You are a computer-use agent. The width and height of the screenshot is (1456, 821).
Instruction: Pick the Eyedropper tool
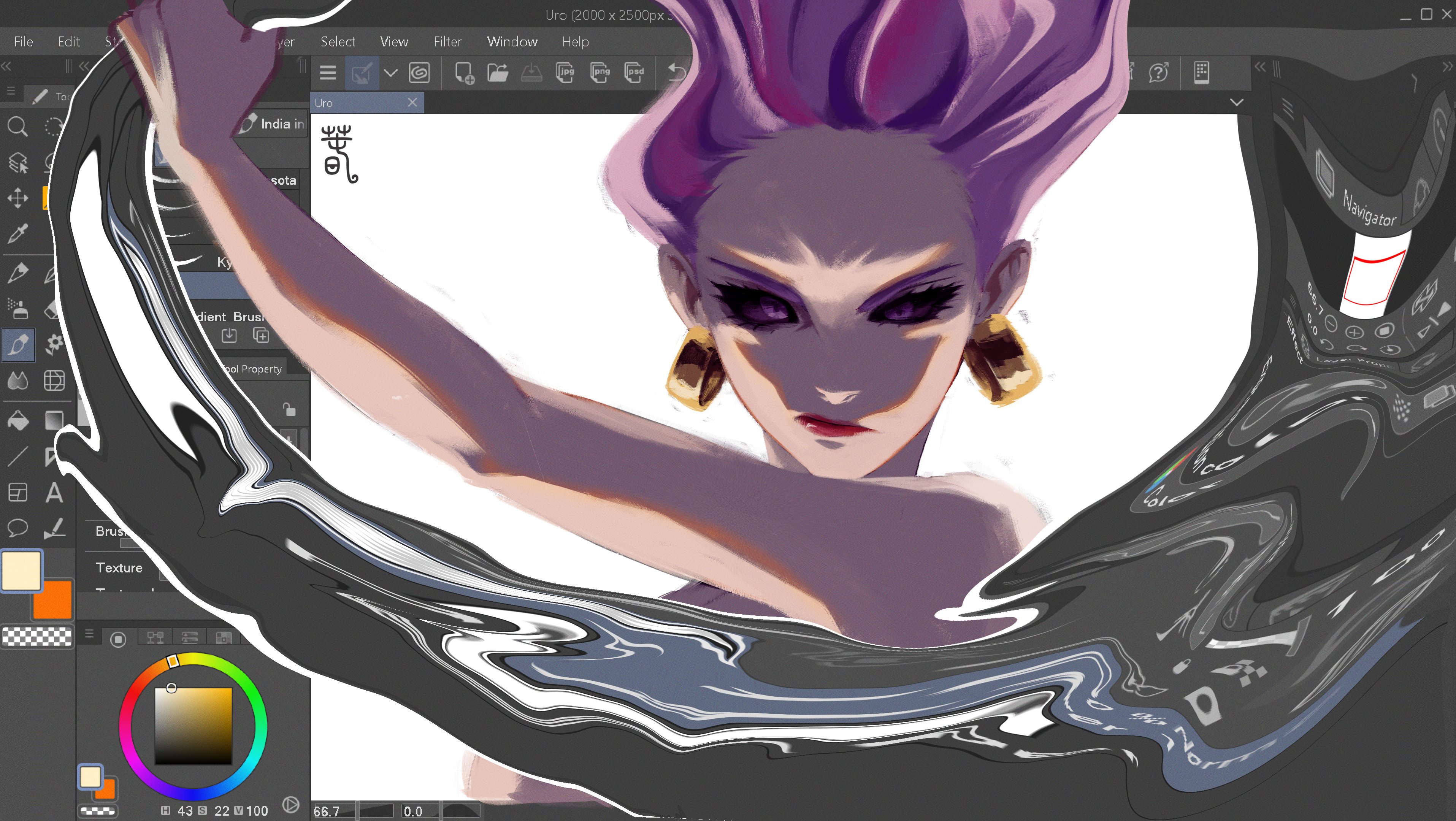point(17,233)
